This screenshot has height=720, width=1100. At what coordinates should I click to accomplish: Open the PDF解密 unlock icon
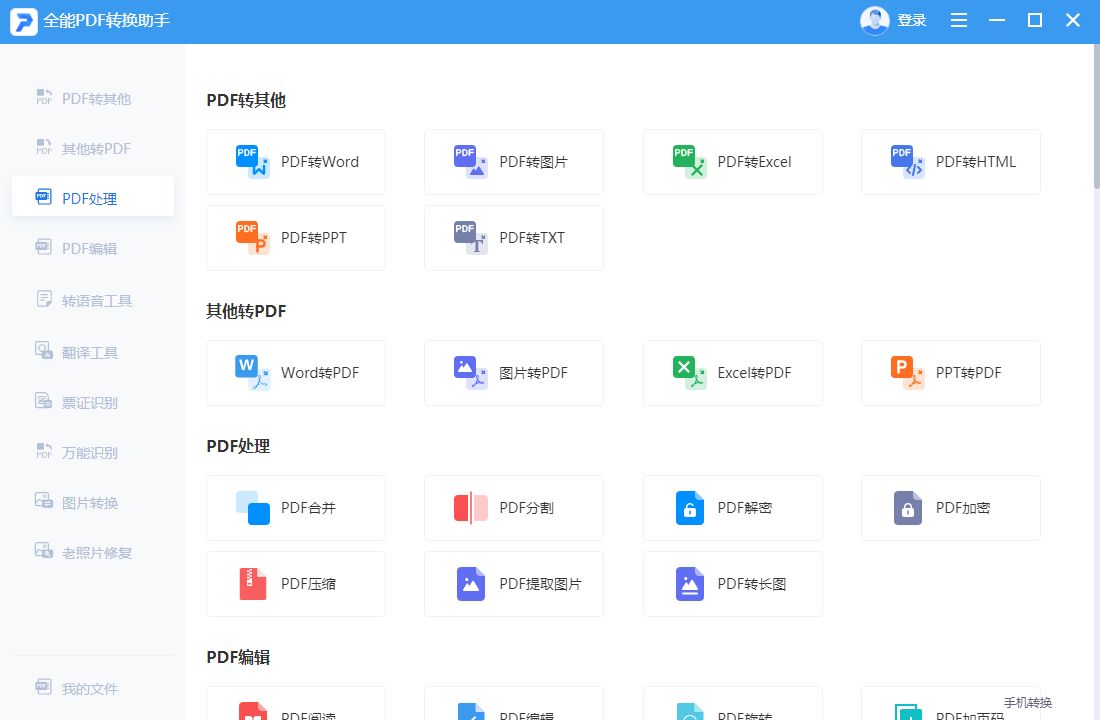tap(690, 508)
